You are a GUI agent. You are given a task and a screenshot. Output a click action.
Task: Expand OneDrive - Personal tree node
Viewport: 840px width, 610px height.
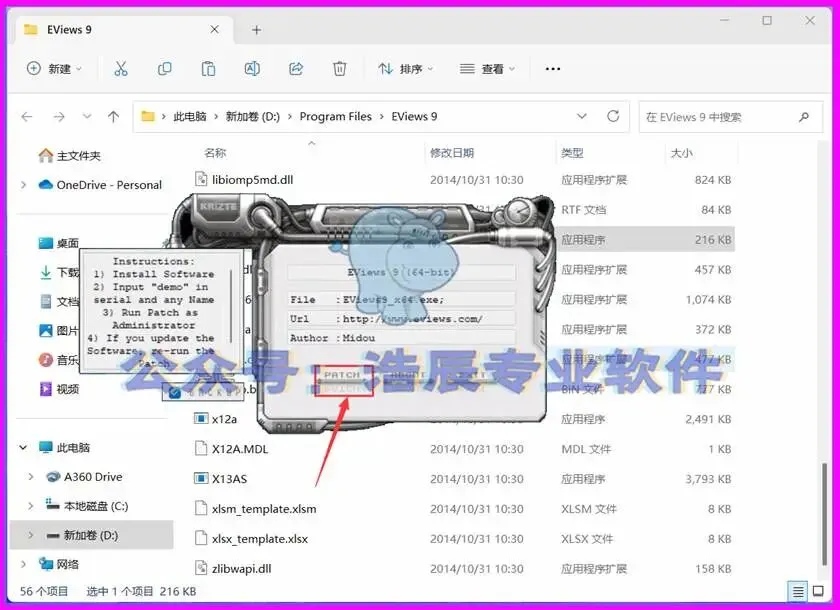23,185
